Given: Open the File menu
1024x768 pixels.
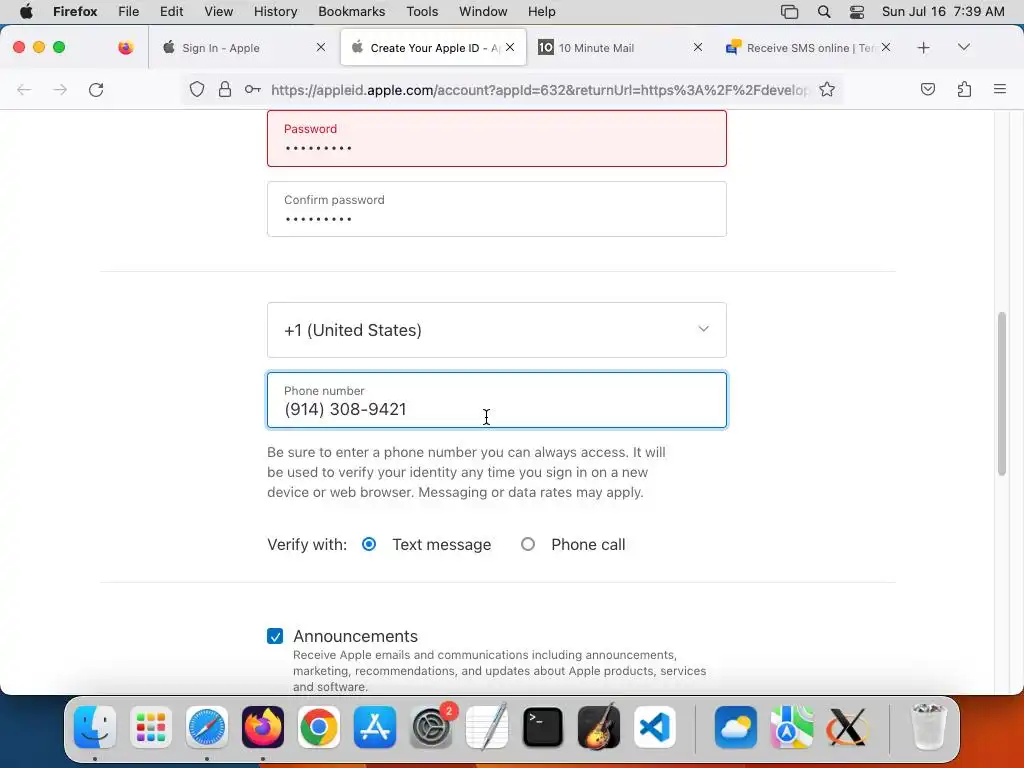Looking at the screenshot, I should [x=128, y=12].
